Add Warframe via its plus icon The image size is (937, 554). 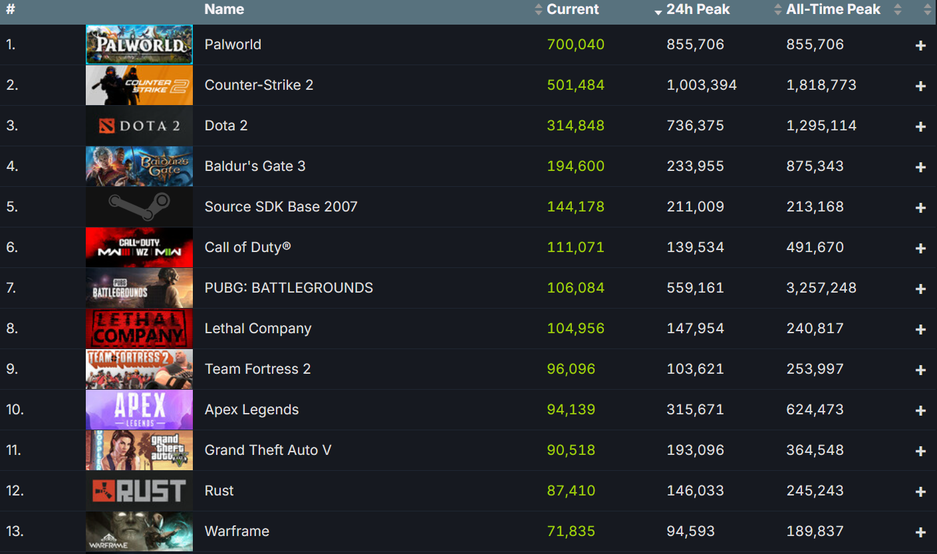click(920, 532)
